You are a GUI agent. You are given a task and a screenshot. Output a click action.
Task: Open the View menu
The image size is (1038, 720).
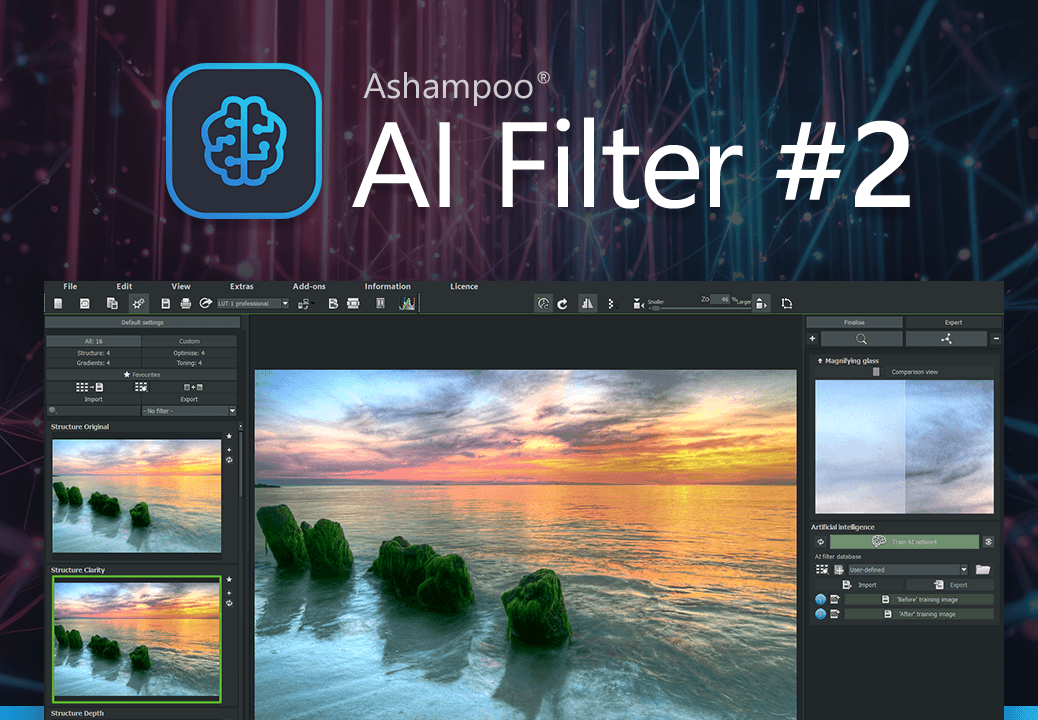click(181, 287)
